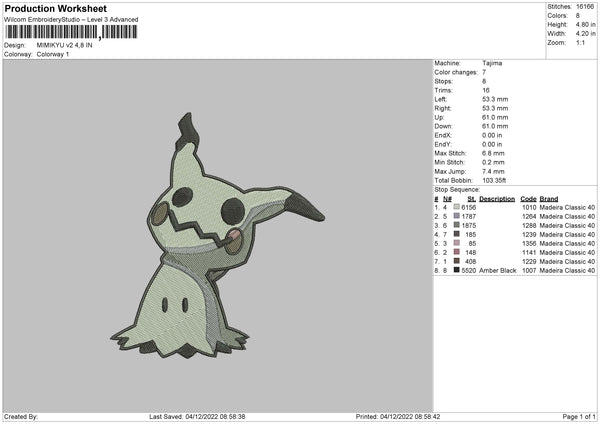This screenshot has width=600, height=424.
Task: Click thread code 1010 in stop sequence
Action: click(529, 207)
